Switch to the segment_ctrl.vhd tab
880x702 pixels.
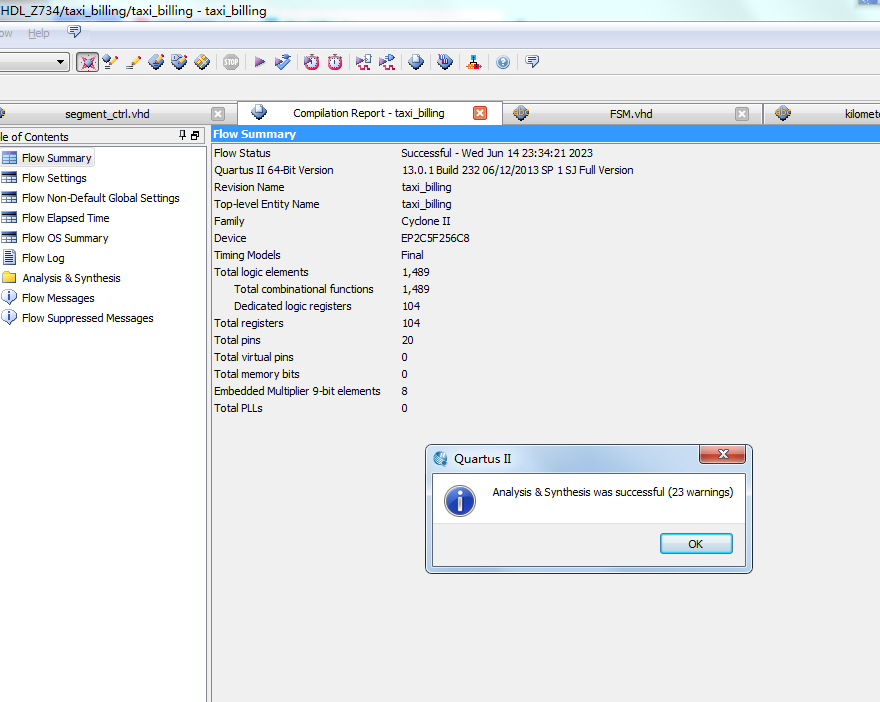click(x=107, y=114)
